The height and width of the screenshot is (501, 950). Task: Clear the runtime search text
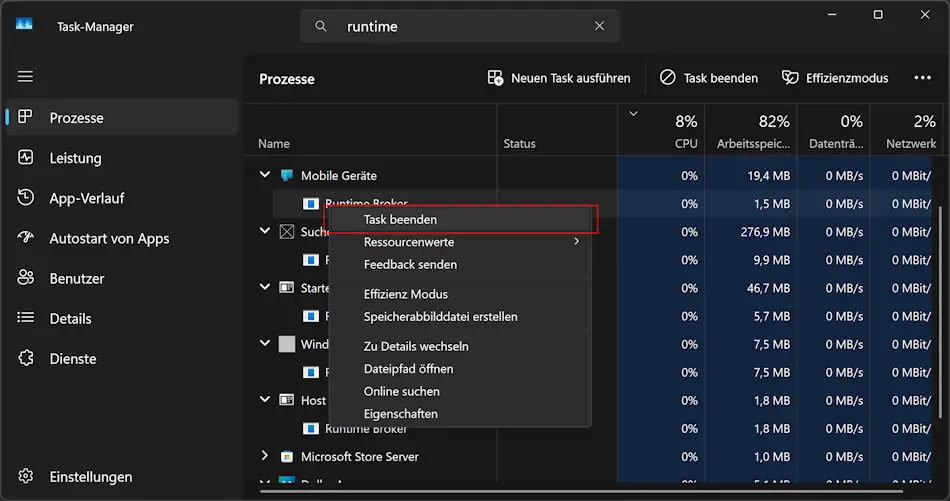(599, 27)
